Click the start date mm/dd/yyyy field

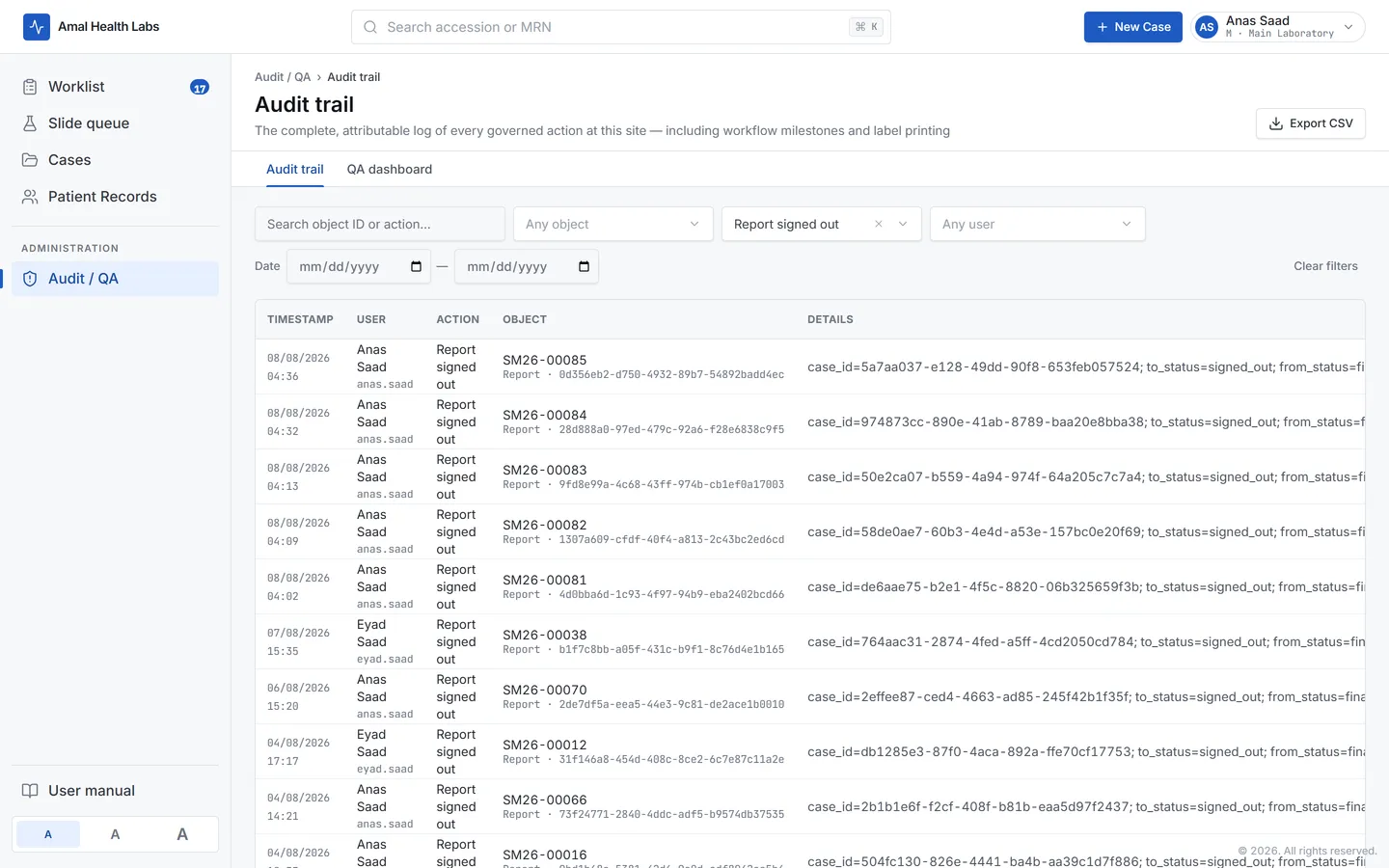(x=359, y=266)
